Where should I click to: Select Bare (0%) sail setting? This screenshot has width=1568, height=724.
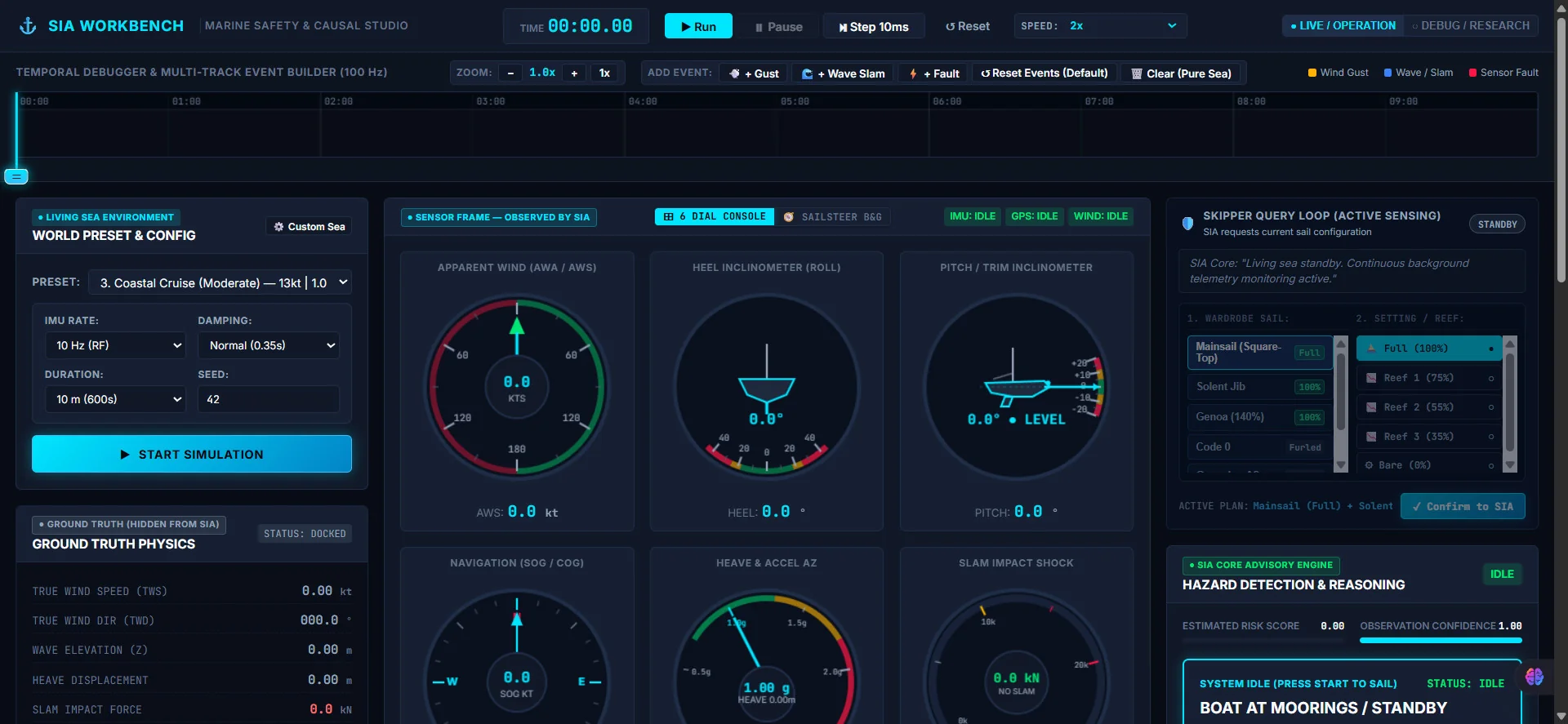[x=1429, y=465]
